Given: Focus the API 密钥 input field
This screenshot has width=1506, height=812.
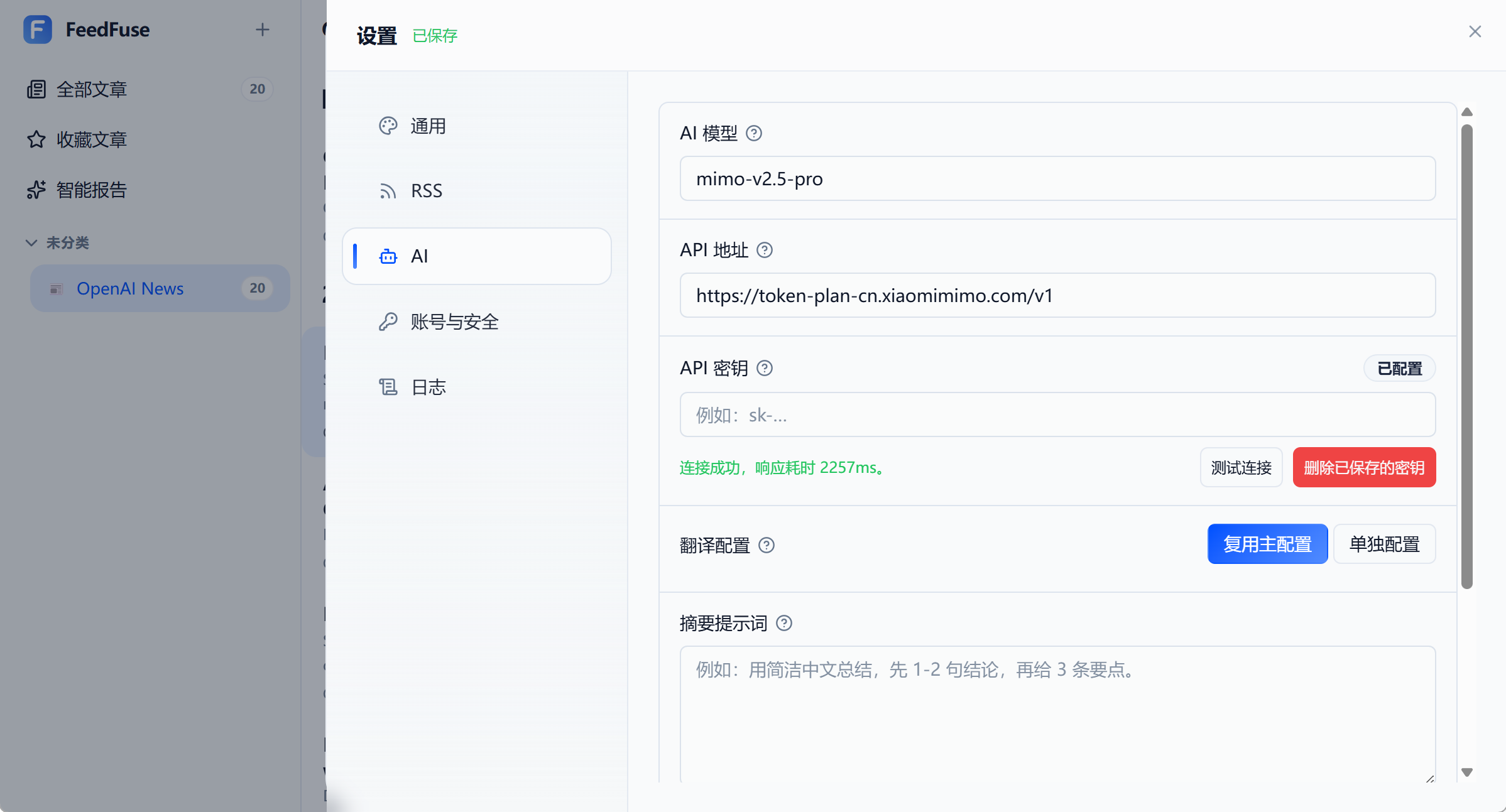Looking at the screenshot, I should (x=1057, y=415).
